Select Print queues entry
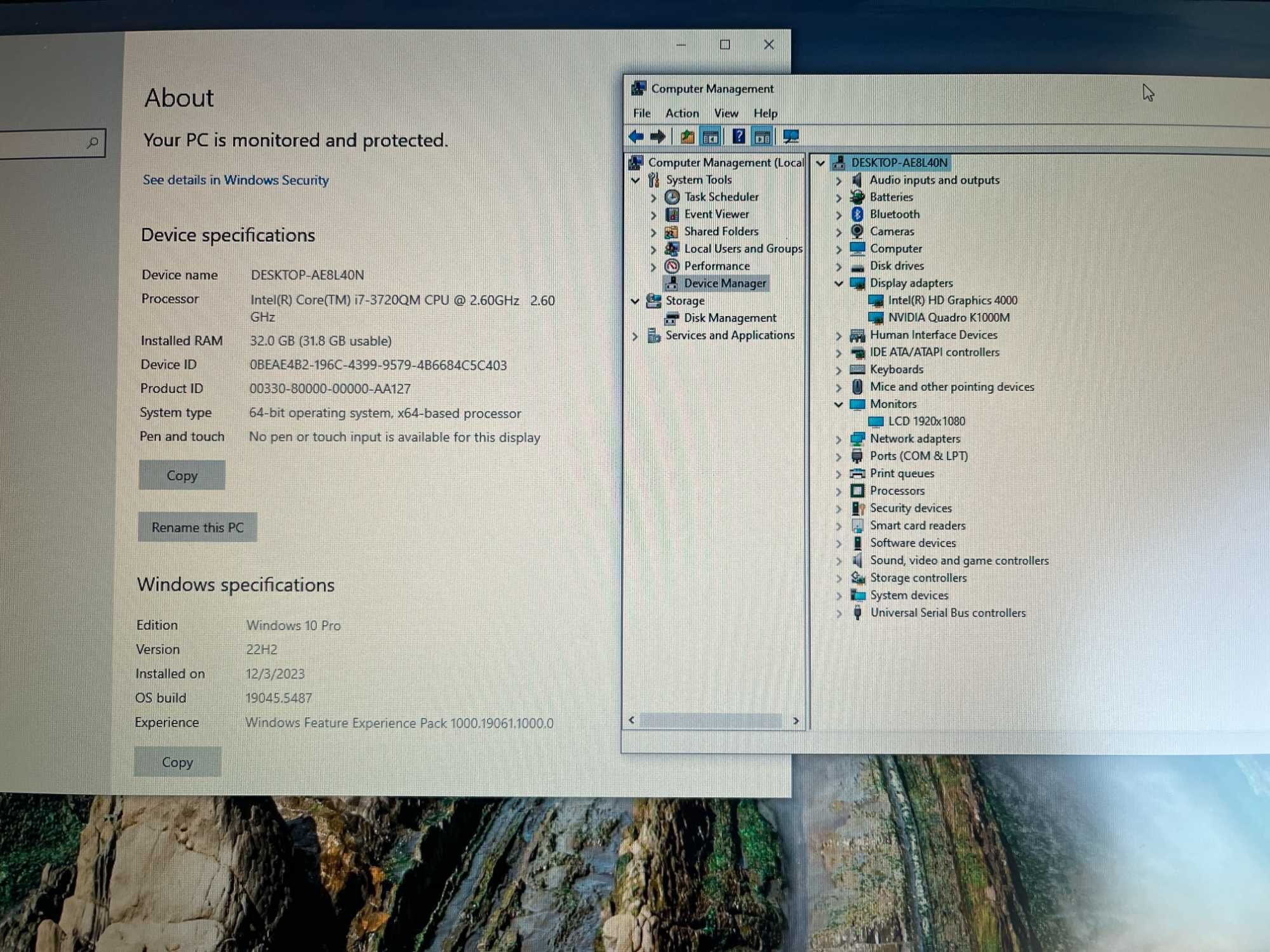The width and height of the screenshot is (1270, 952). click(902, 473)
